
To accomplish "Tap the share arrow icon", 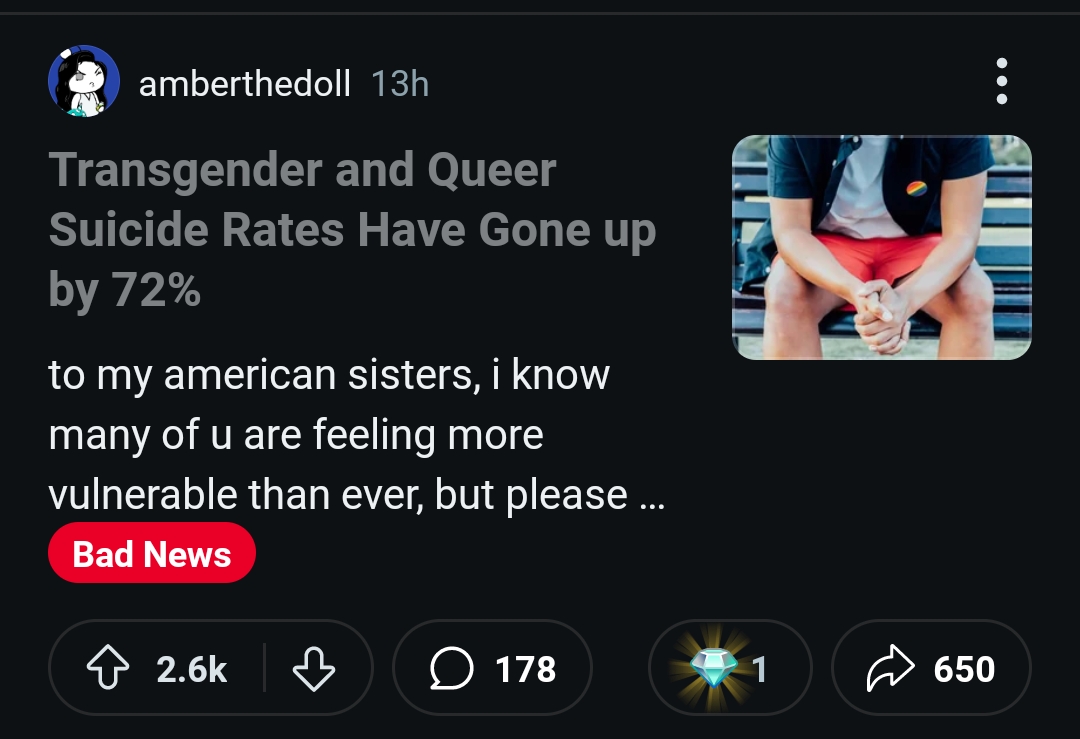I will click(890, 669).
